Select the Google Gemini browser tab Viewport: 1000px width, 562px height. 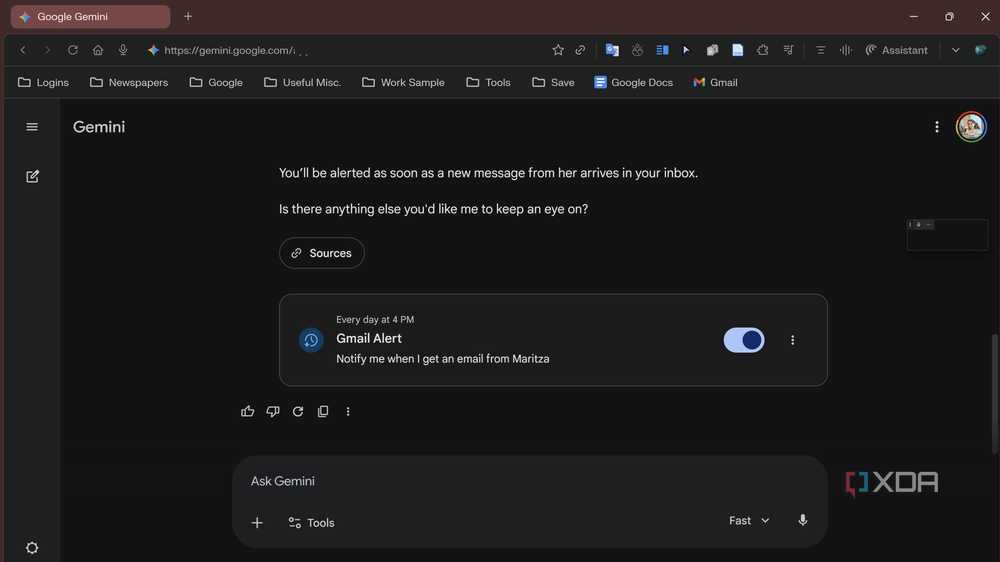pos(91,17)
